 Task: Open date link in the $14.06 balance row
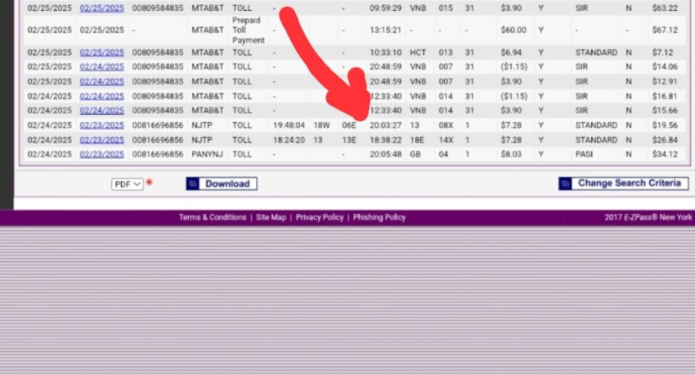[102, 66]
